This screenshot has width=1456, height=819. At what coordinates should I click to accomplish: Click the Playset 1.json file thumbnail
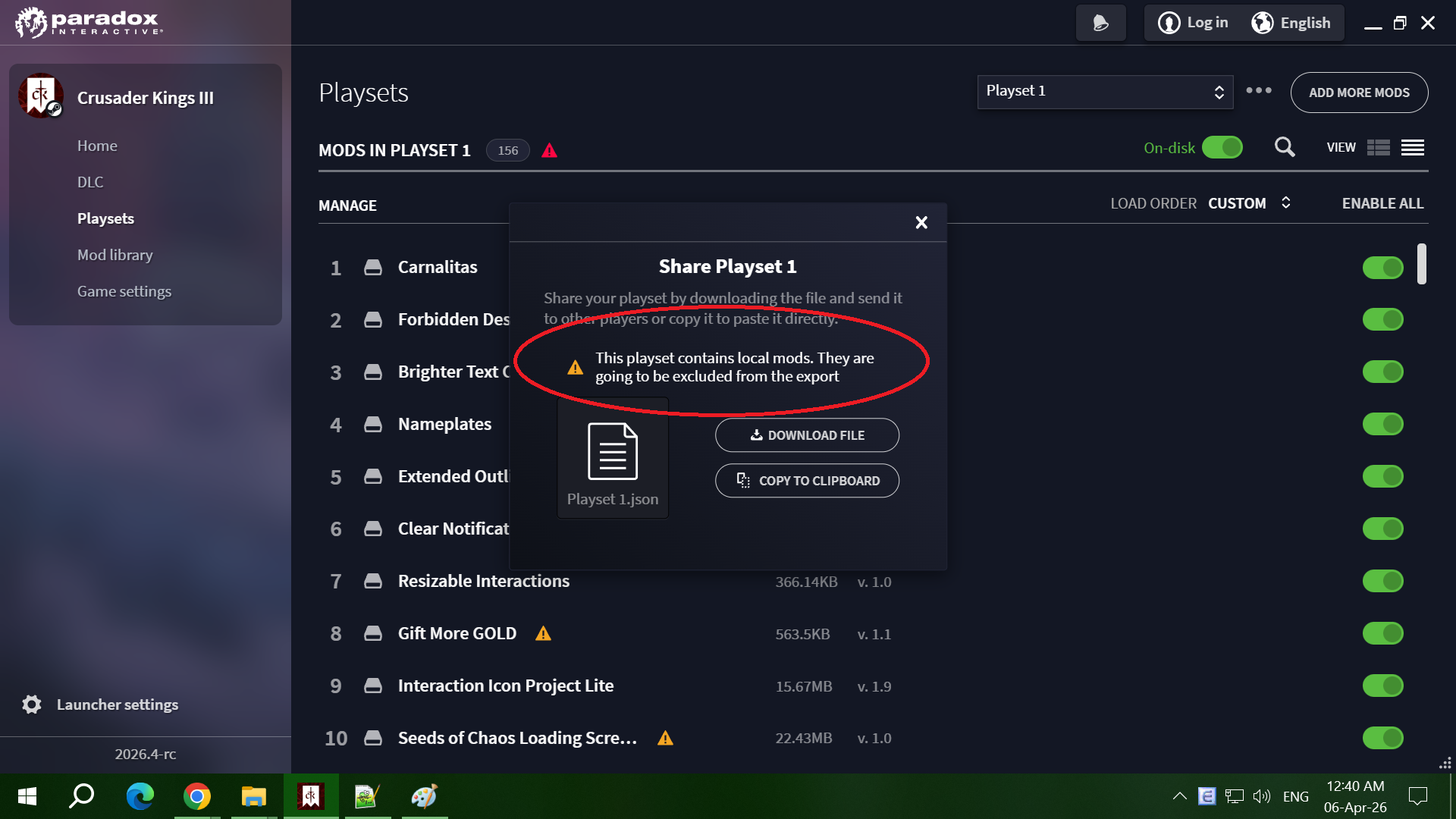pos(613,458)
